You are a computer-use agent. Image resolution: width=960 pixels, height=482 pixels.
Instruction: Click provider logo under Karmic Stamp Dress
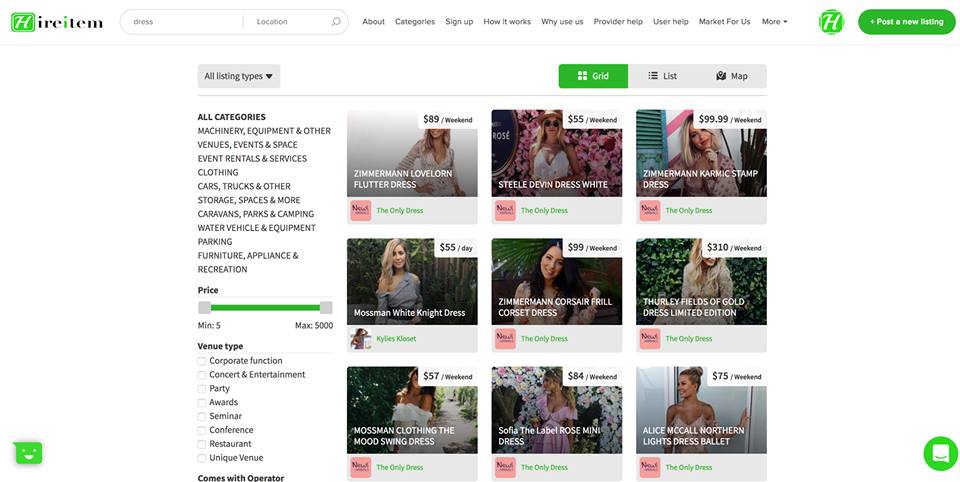click(650, 210)
